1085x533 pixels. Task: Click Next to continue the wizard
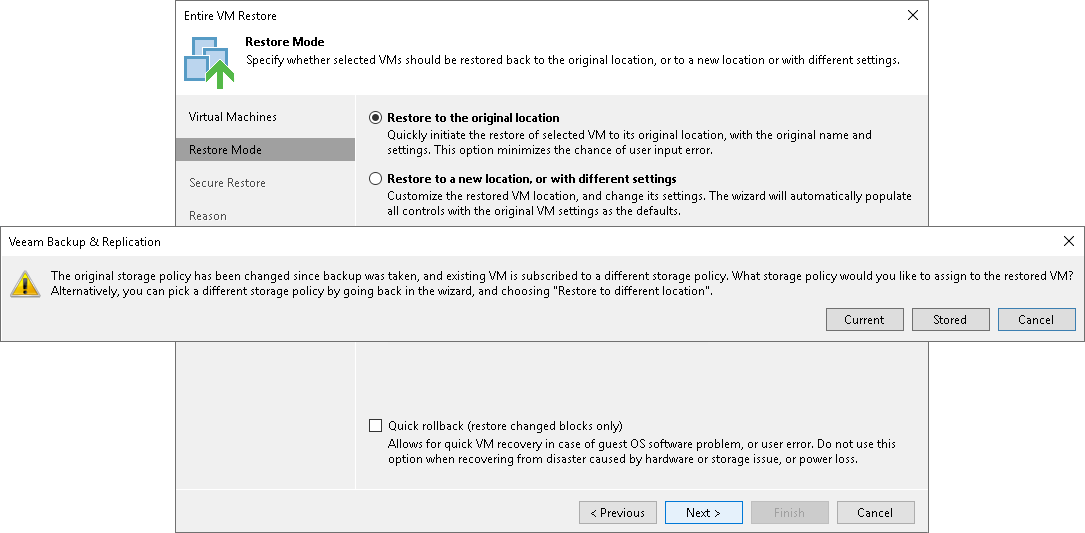703,513
